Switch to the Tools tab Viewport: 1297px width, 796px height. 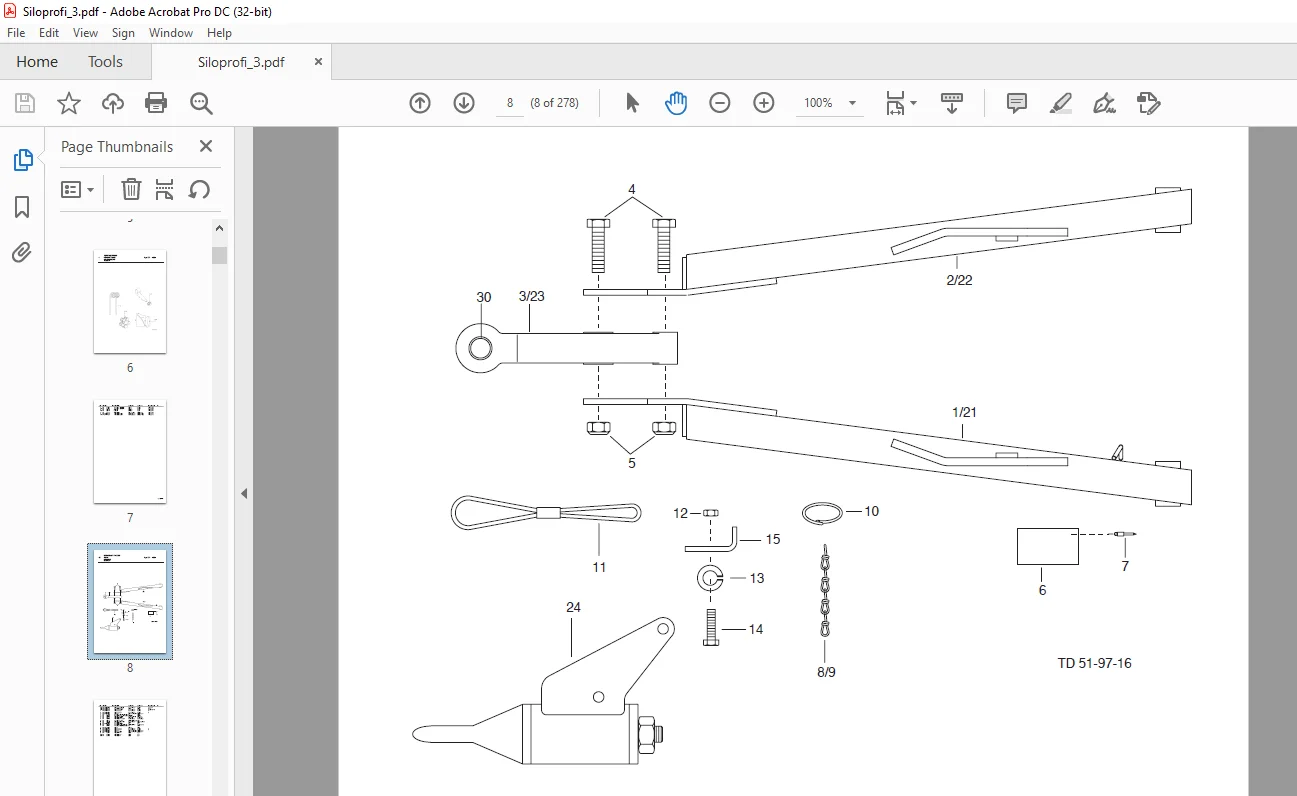tap(105, 62)
